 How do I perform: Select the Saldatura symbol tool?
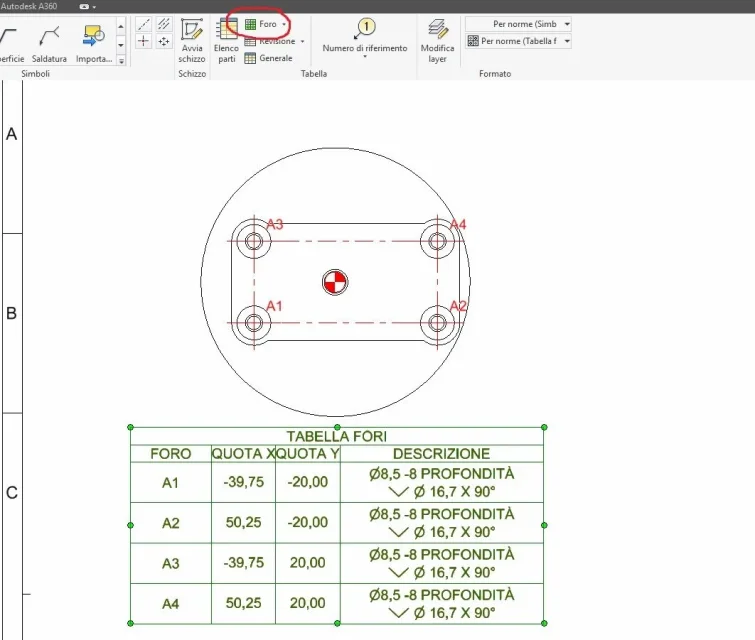click(x=49, y=44)
